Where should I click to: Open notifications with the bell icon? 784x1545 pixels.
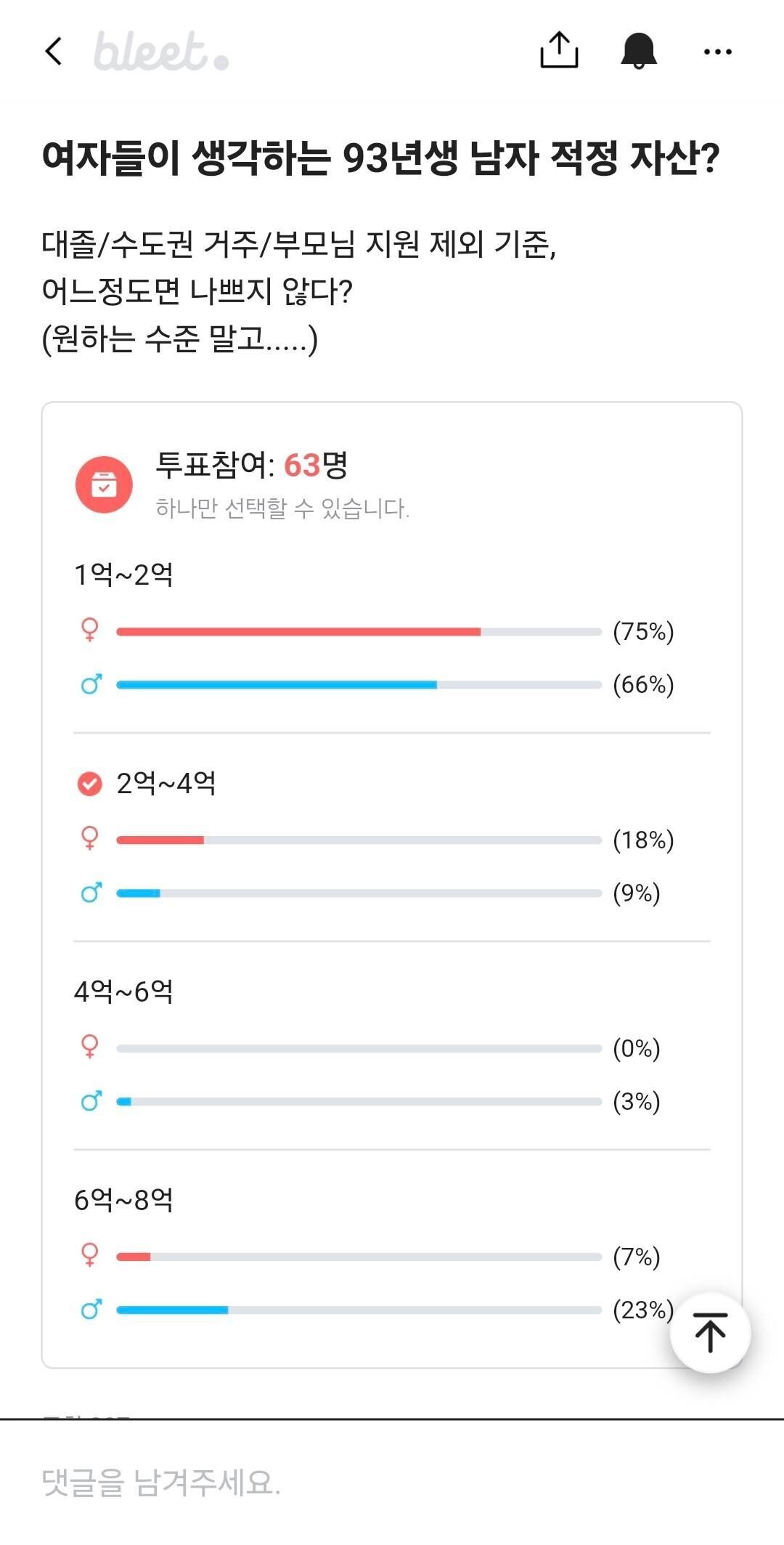(x=637, y=51)
